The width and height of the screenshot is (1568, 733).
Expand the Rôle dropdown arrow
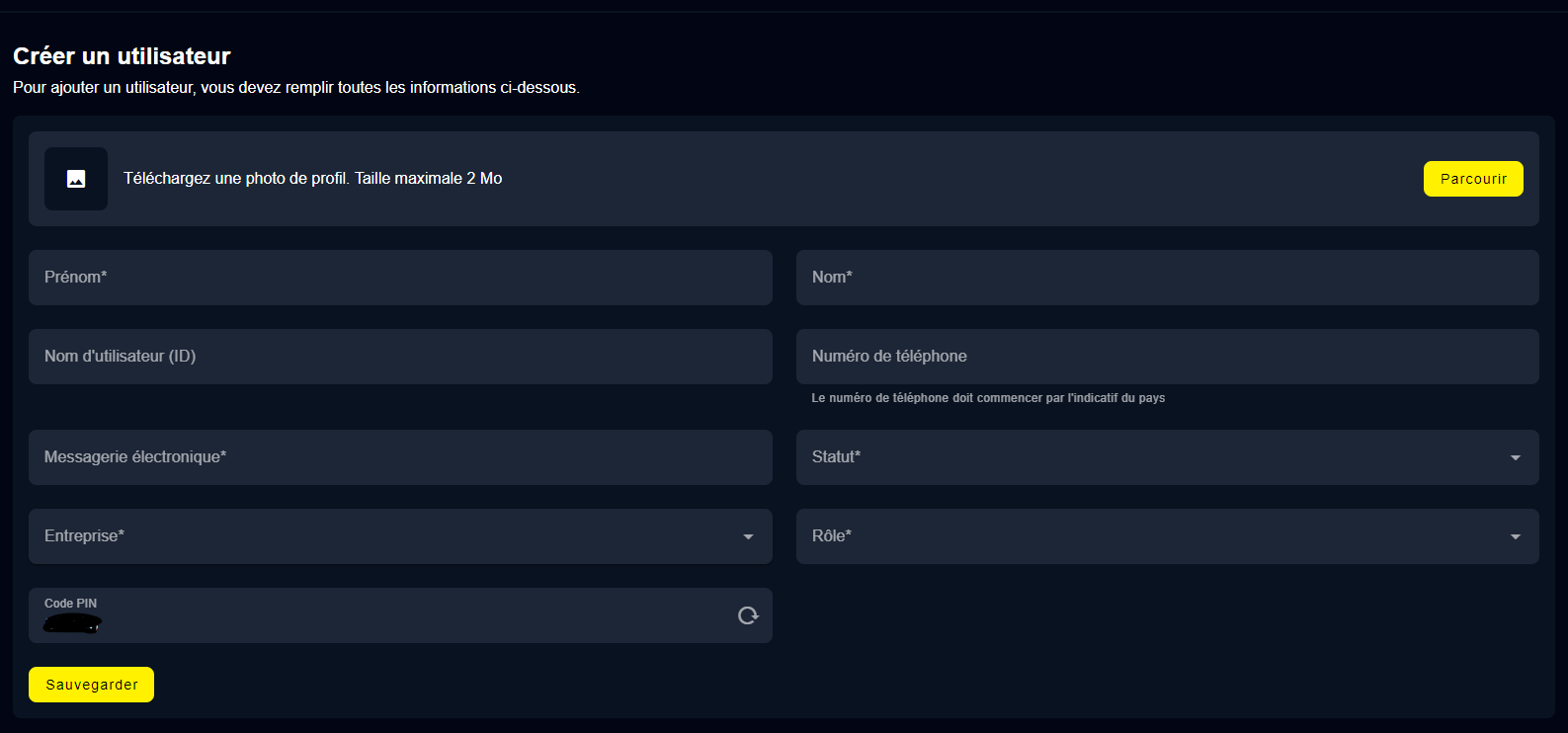click(x=1515, y=536)
